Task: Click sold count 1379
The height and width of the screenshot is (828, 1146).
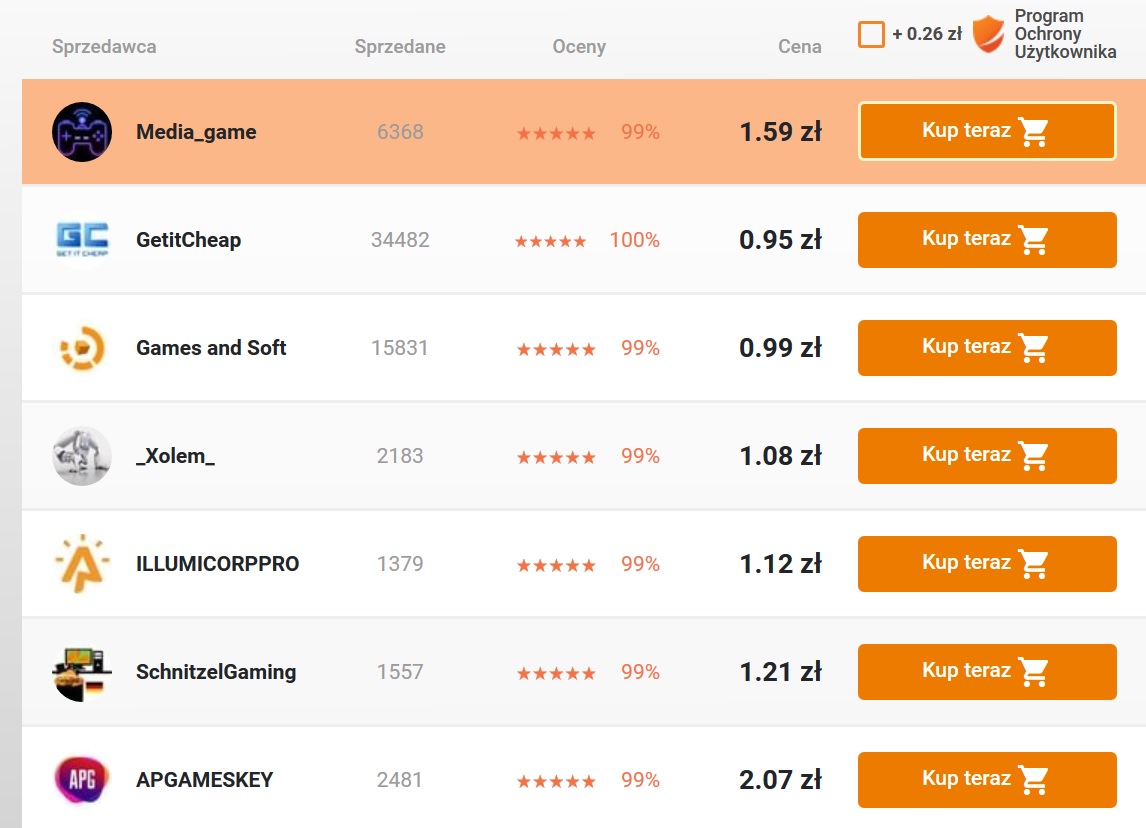Action: coord(400,563)
